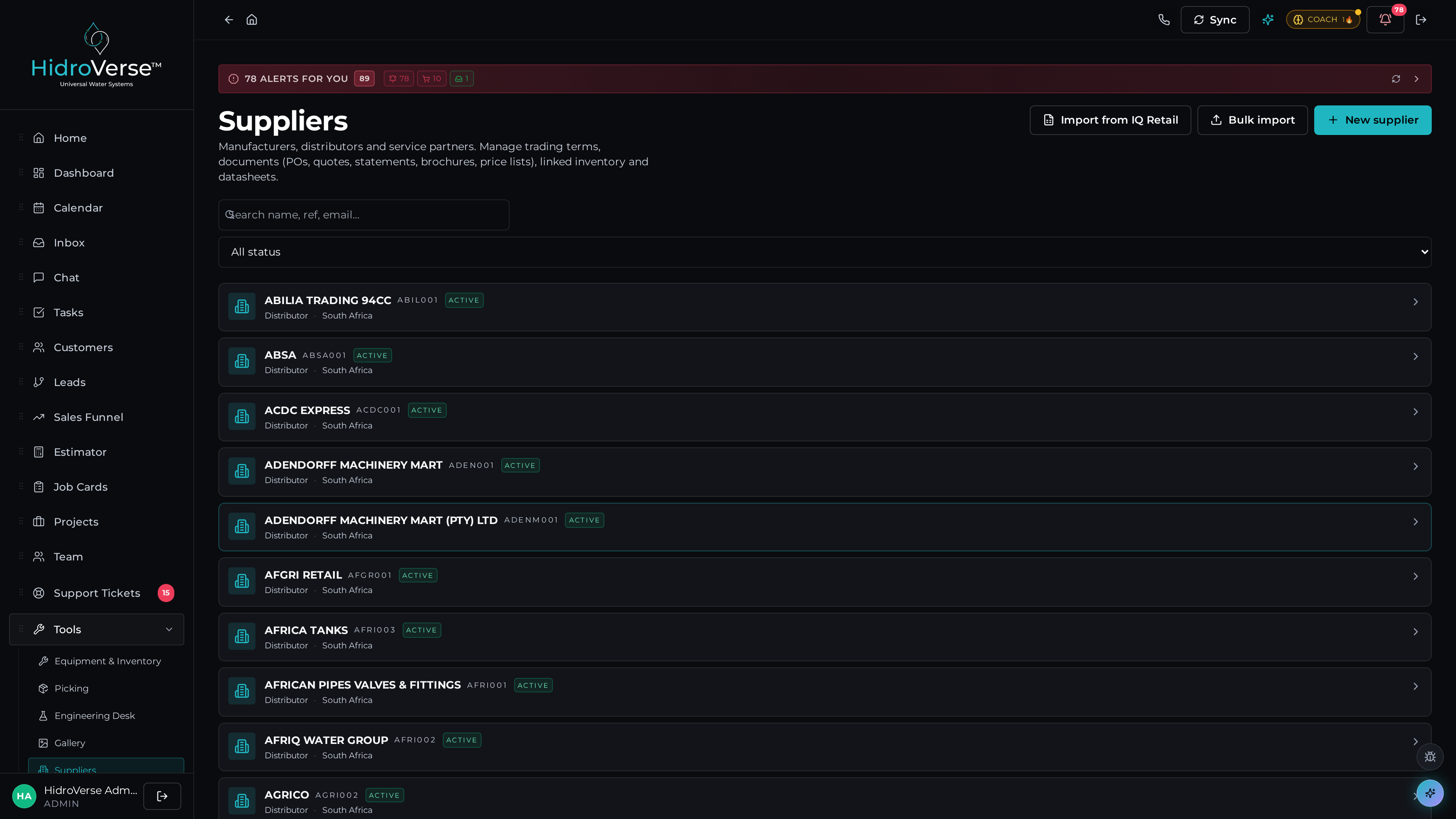Click the logout icon in top bar
Screen dimensions: 1456x819
point(1421,20)
